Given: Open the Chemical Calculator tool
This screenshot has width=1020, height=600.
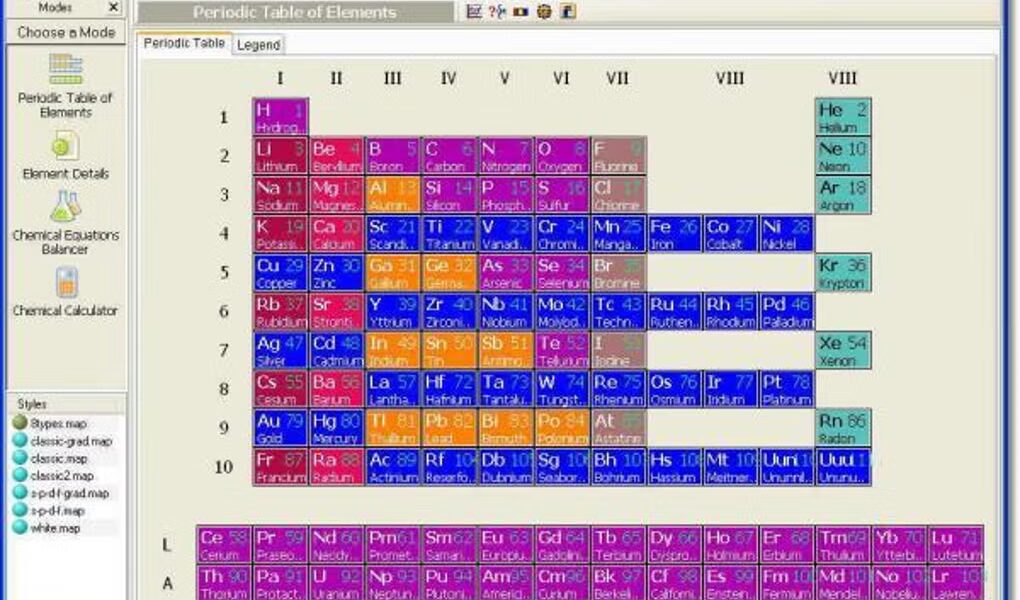Looking at the screenshot, I should point(65,283).
